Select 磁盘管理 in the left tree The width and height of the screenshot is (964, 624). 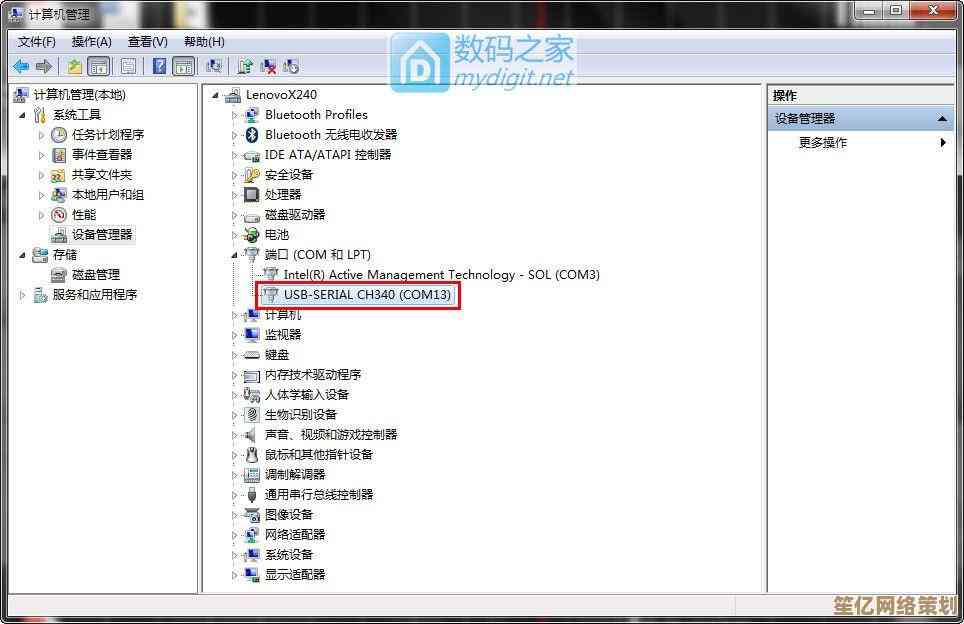click(x=95, y=274)
